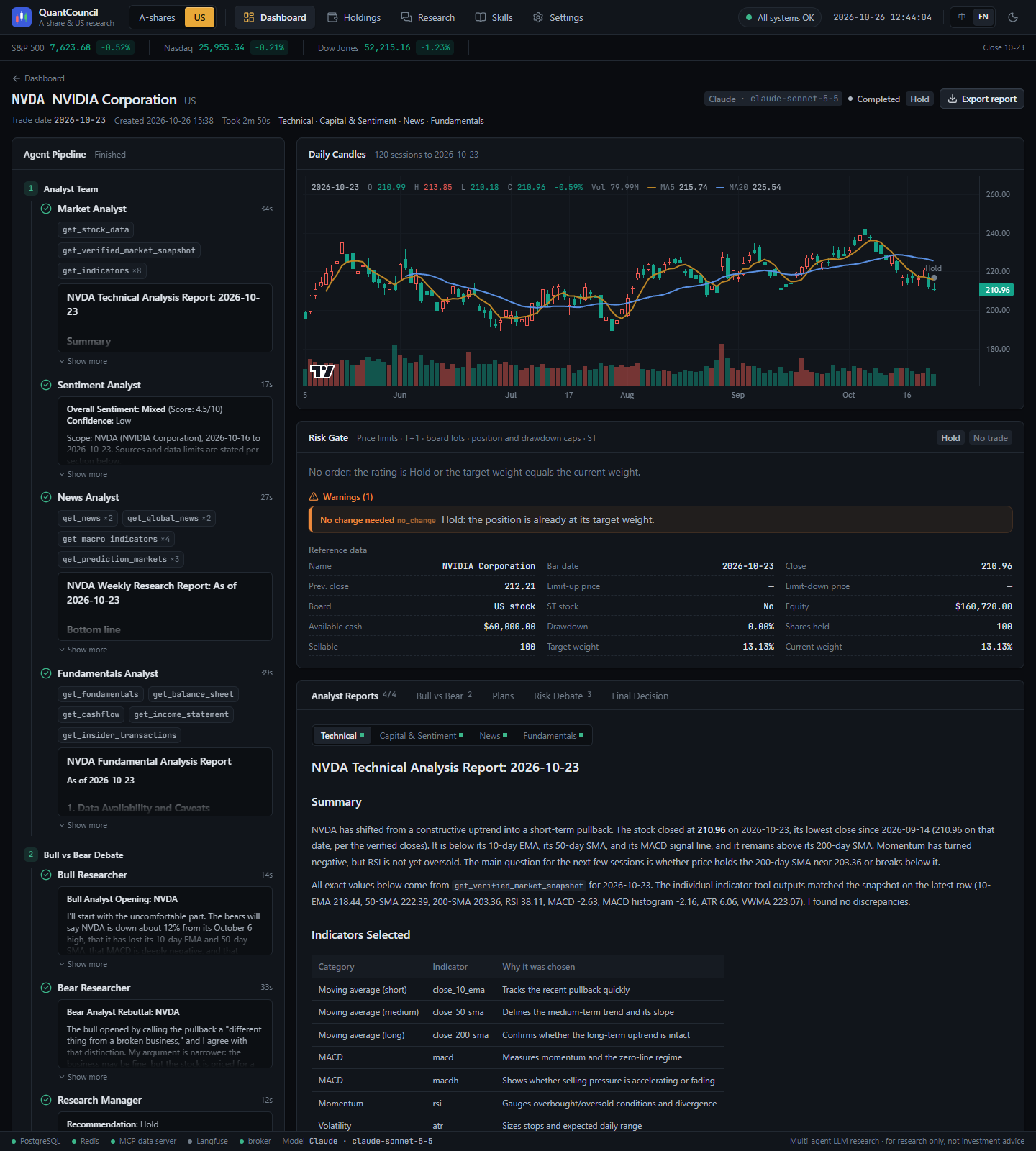The width and height of the screenshot is (1036, 1151).
Task: Show the Fundamentals analyst report
Action: click(x=553, y=736)
